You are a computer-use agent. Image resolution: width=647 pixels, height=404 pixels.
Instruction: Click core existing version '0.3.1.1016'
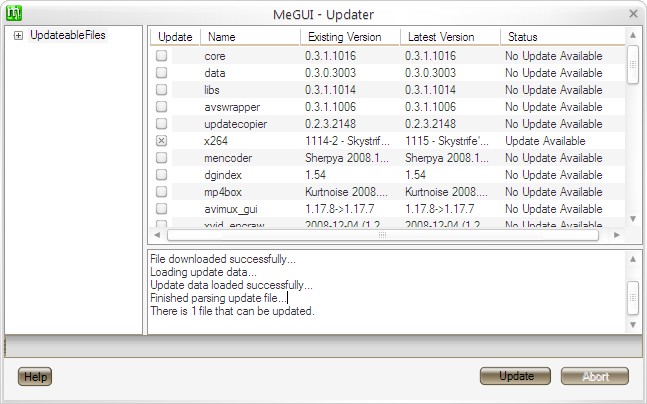[x=330, y=56]
